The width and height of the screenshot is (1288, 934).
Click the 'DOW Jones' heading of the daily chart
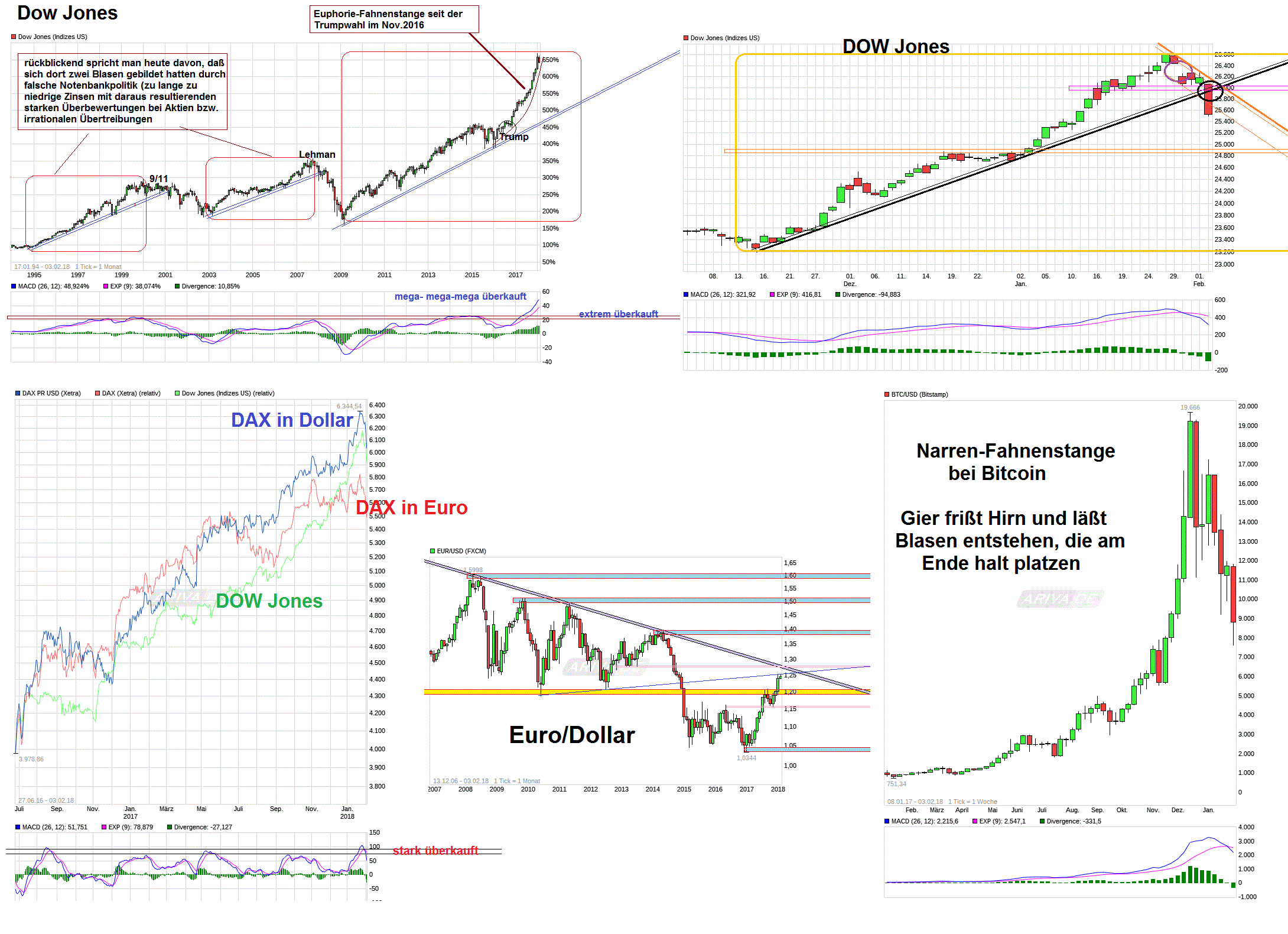[x=896, y=46]
